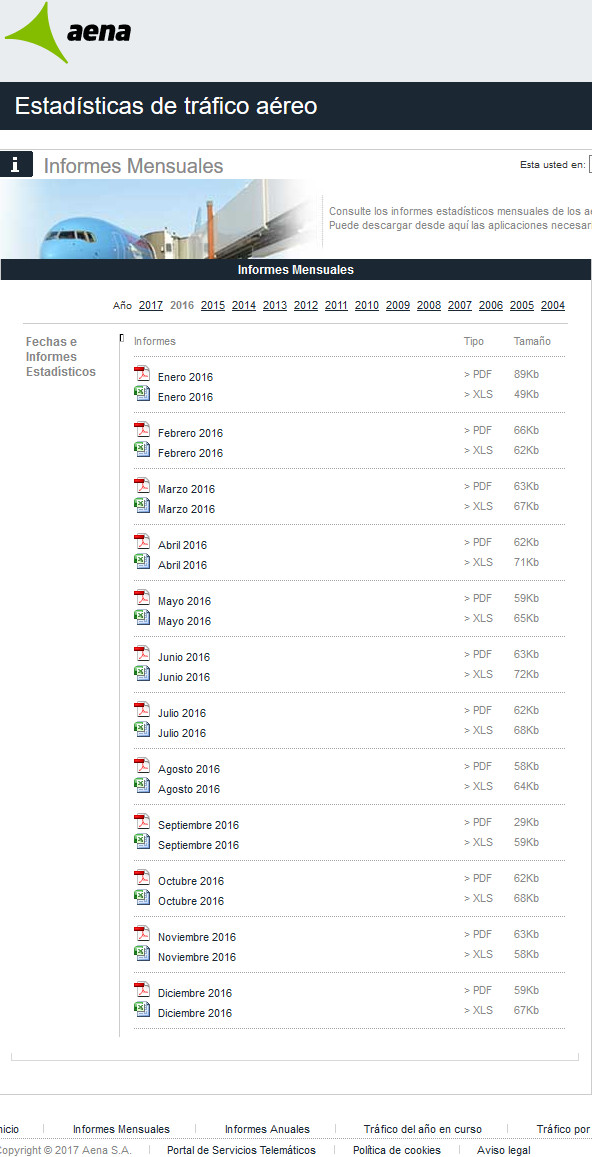The image size is (592, 1157).
Task: Click the Noviembre 2016 Excel icon
Action: click(x=142, y=954)
